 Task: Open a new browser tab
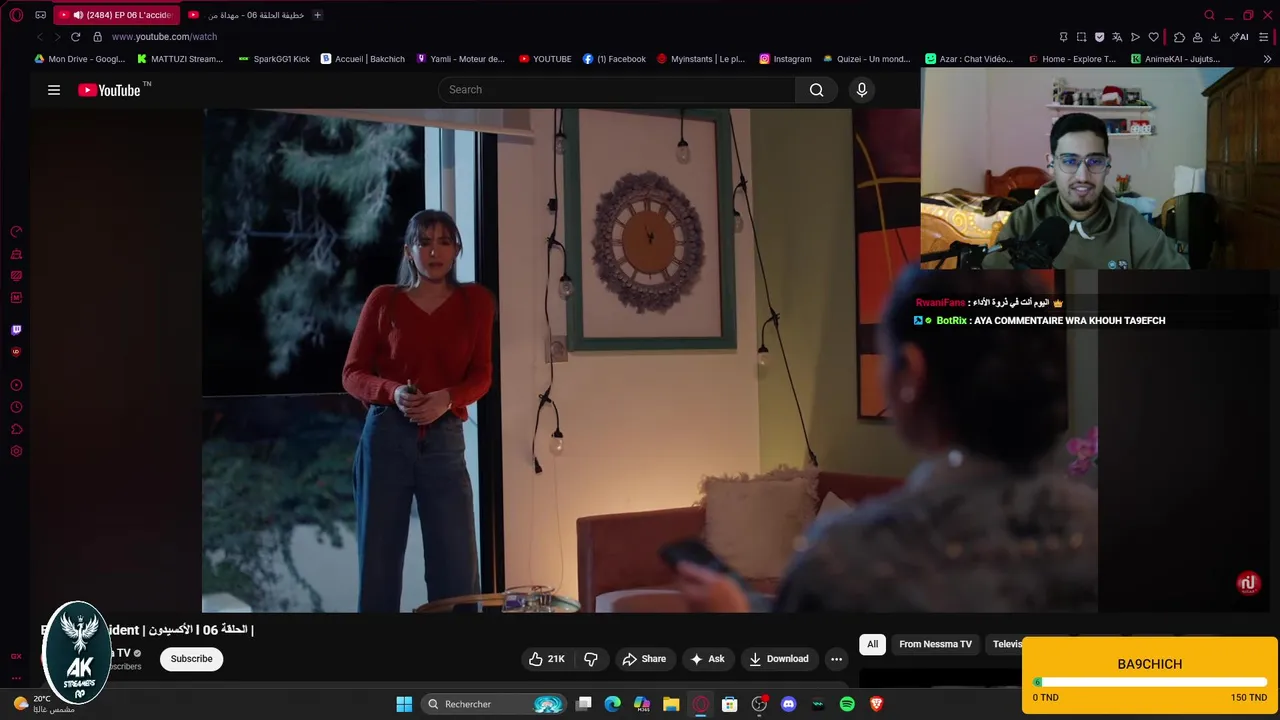pos(317,15)
